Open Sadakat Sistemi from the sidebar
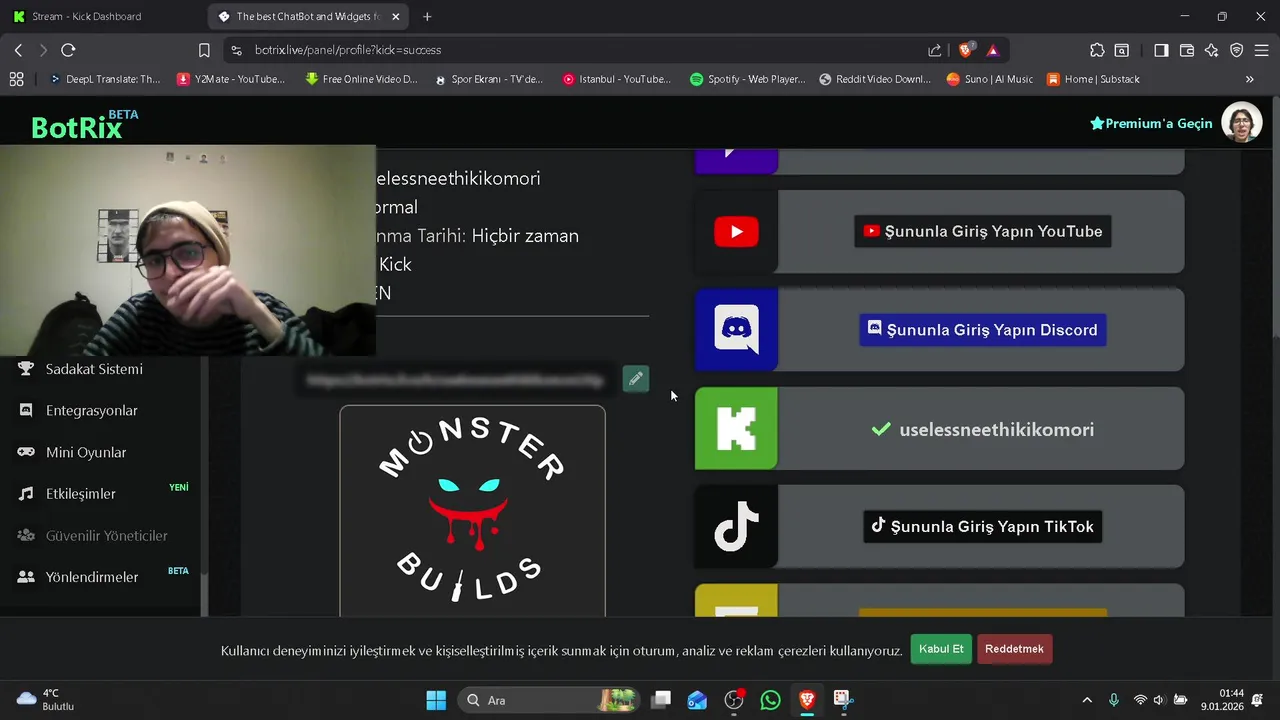This screenshot has height=720, width=1280. (94, 369)
